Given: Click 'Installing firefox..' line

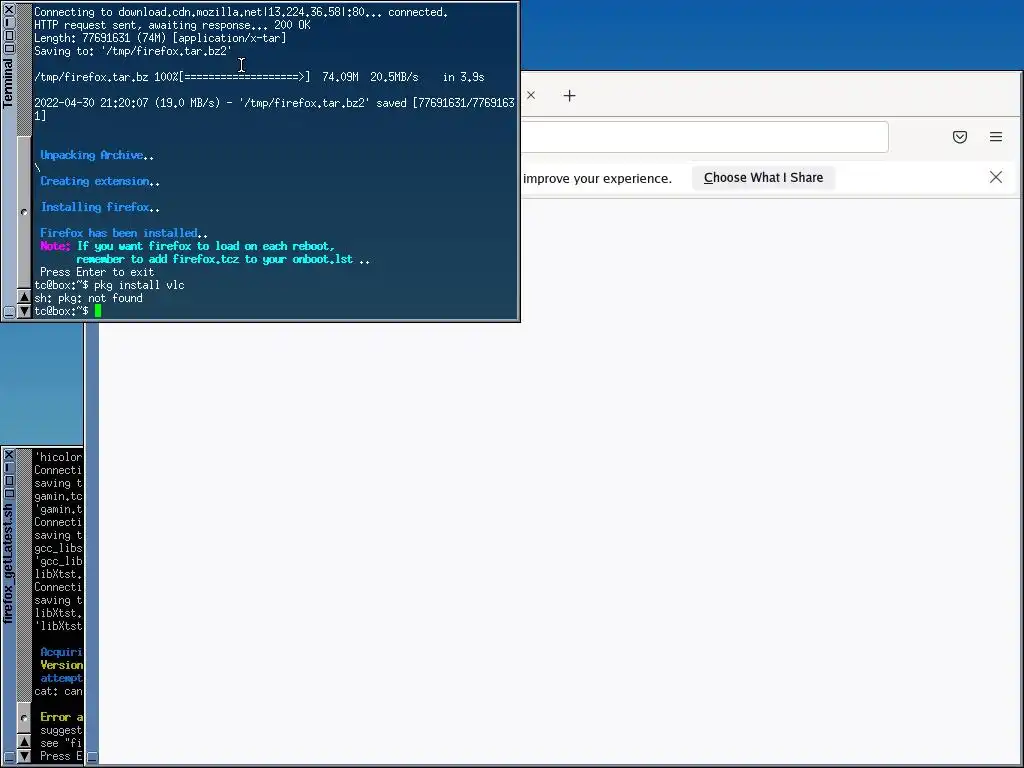Looking at the screenshot, I should tap(100, 207).
